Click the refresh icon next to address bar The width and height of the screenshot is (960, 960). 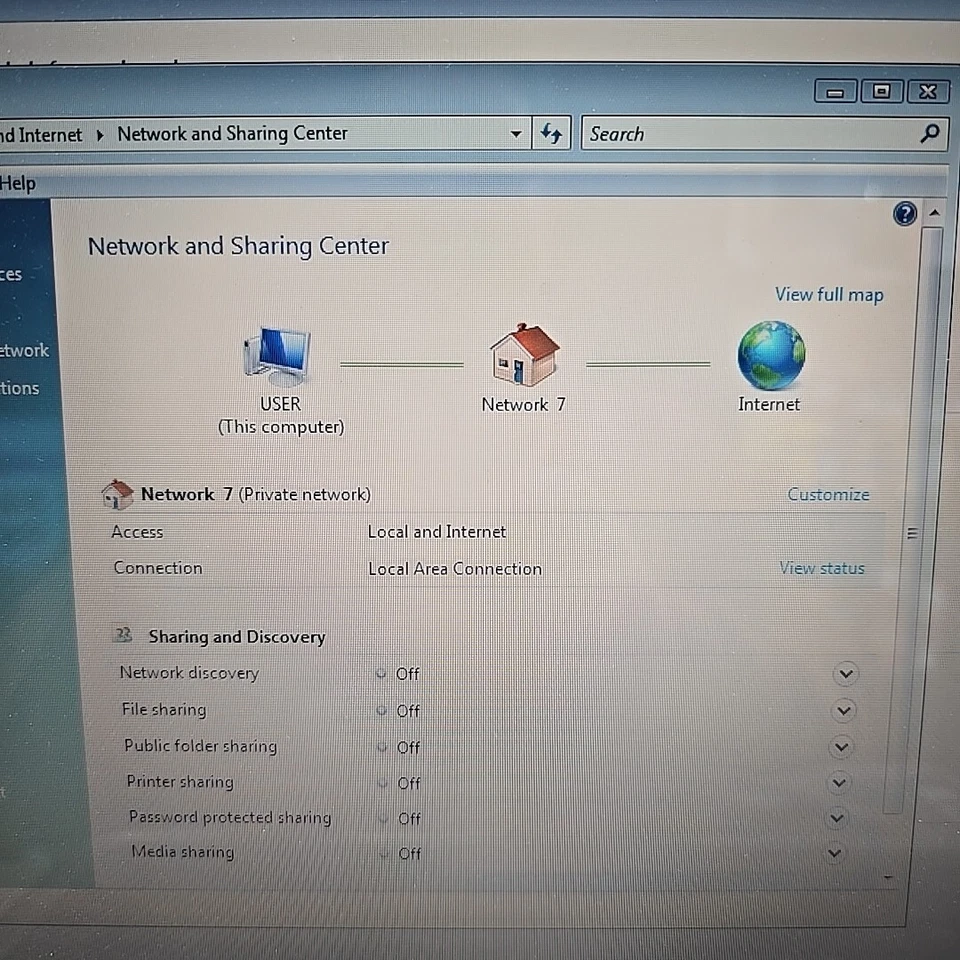pos(551,133)
